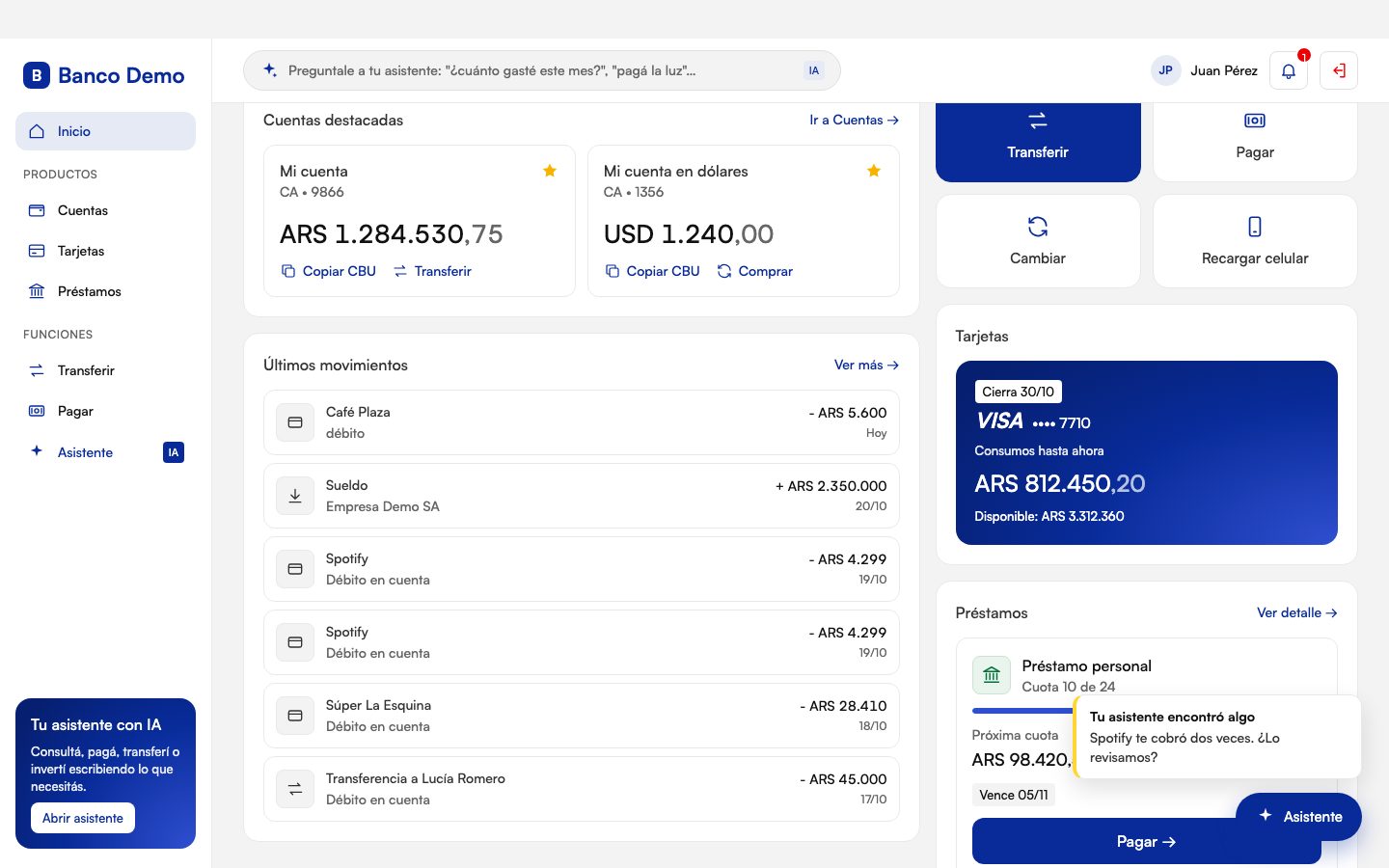Select Préstamos in the sidebar
Viewport: 1389px width, 868px height.
pos(105,291)
